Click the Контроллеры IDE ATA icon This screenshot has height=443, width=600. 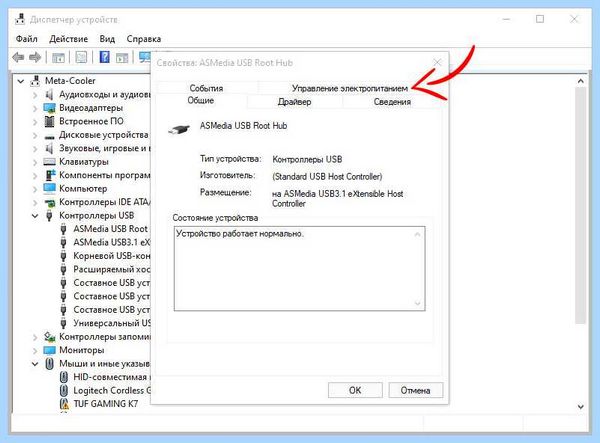coord(50,203)
